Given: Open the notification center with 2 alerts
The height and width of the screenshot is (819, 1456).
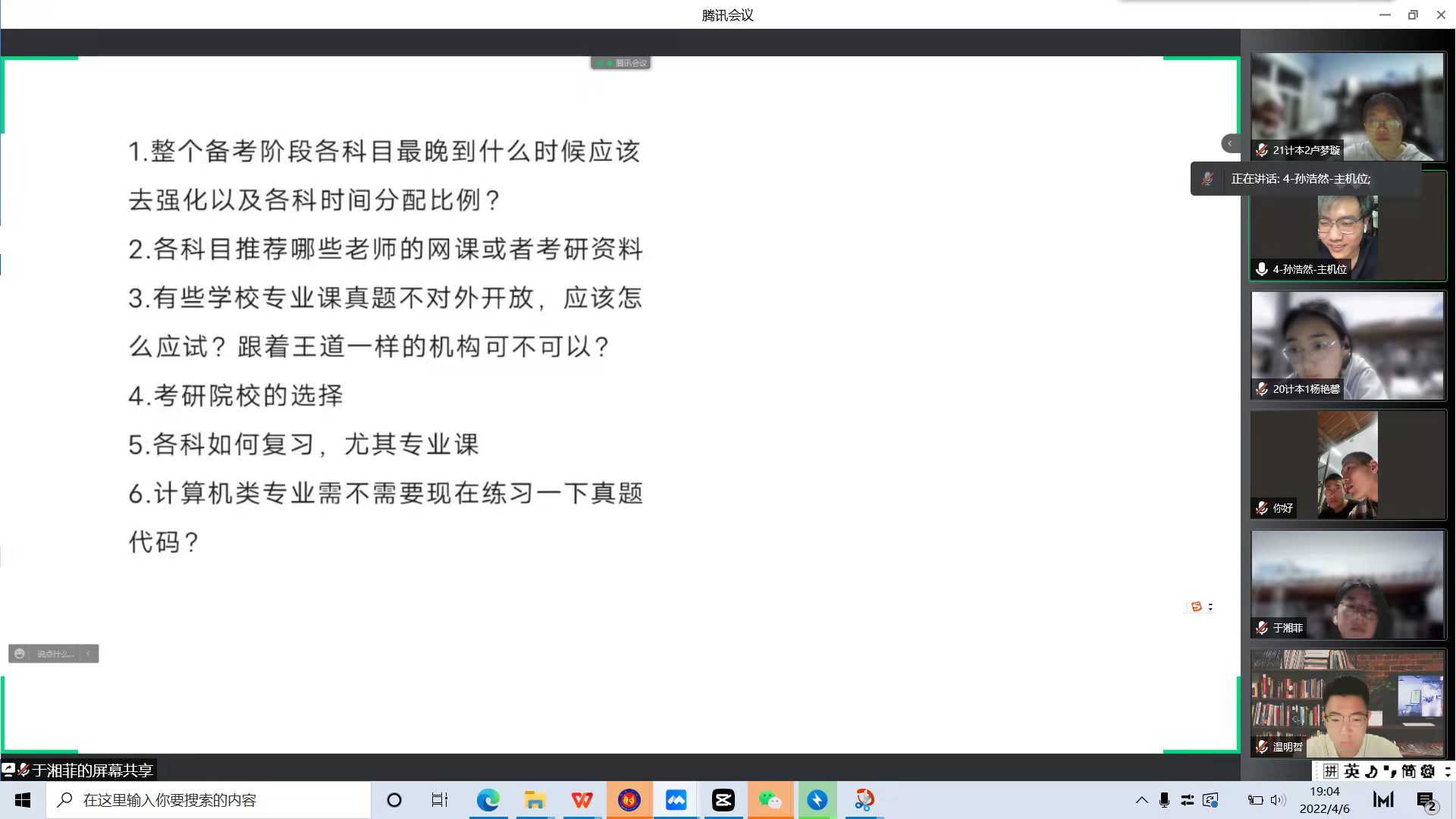Looking at the screenshot, I should click(1426, 801).
